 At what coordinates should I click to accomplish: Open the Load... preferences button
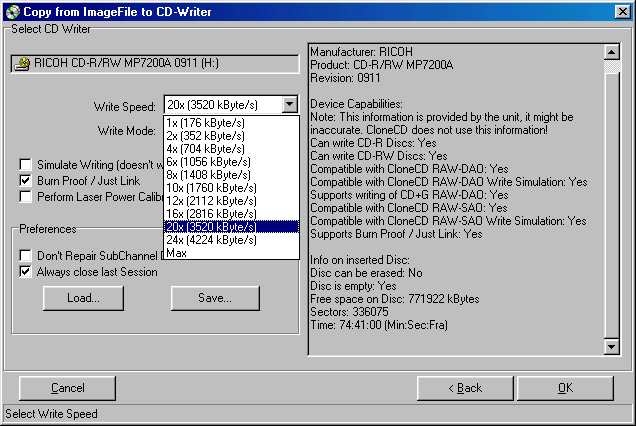83,298
